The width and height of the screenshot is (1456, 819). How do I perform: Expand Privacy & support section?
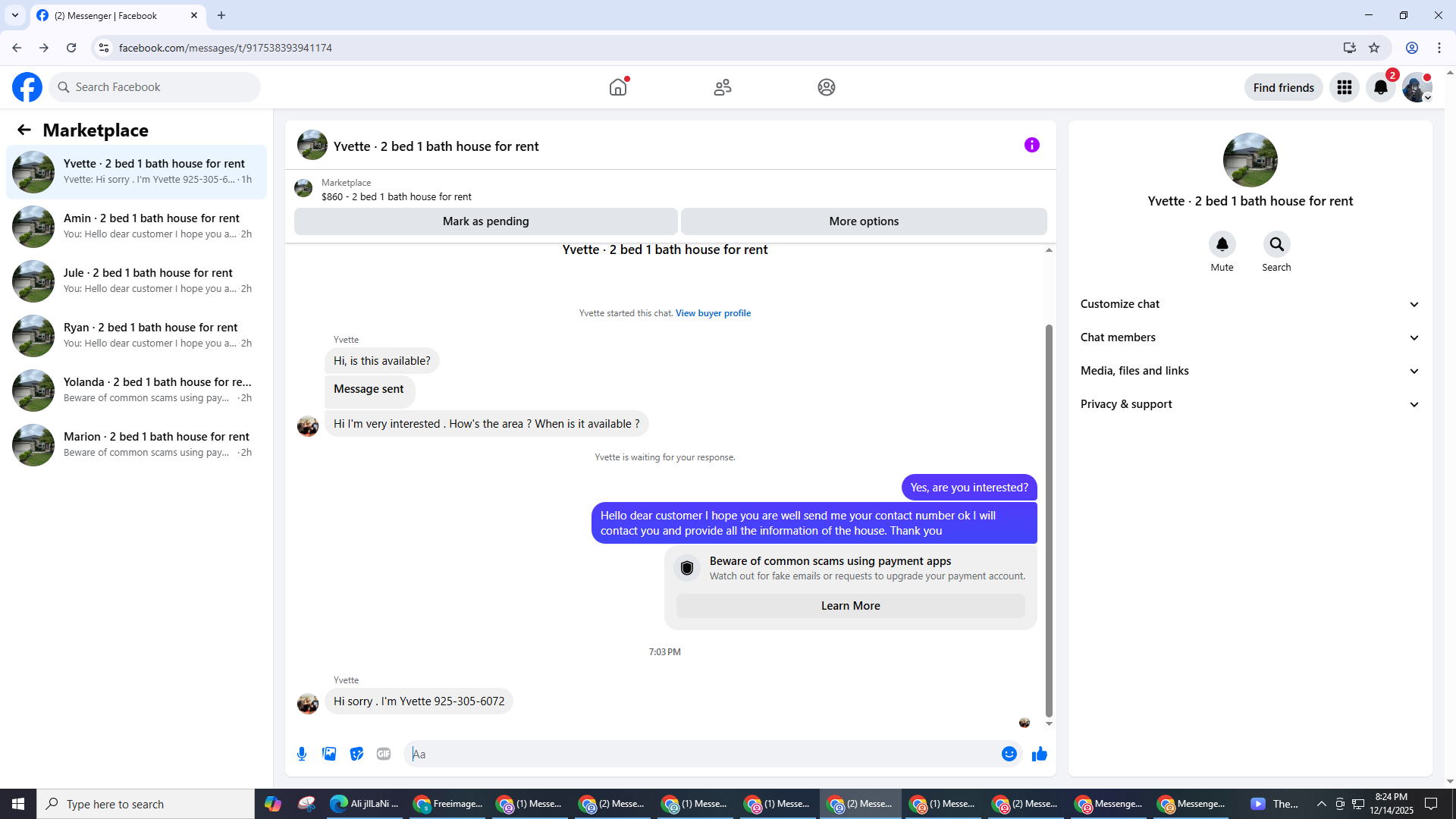(1249, 404)
